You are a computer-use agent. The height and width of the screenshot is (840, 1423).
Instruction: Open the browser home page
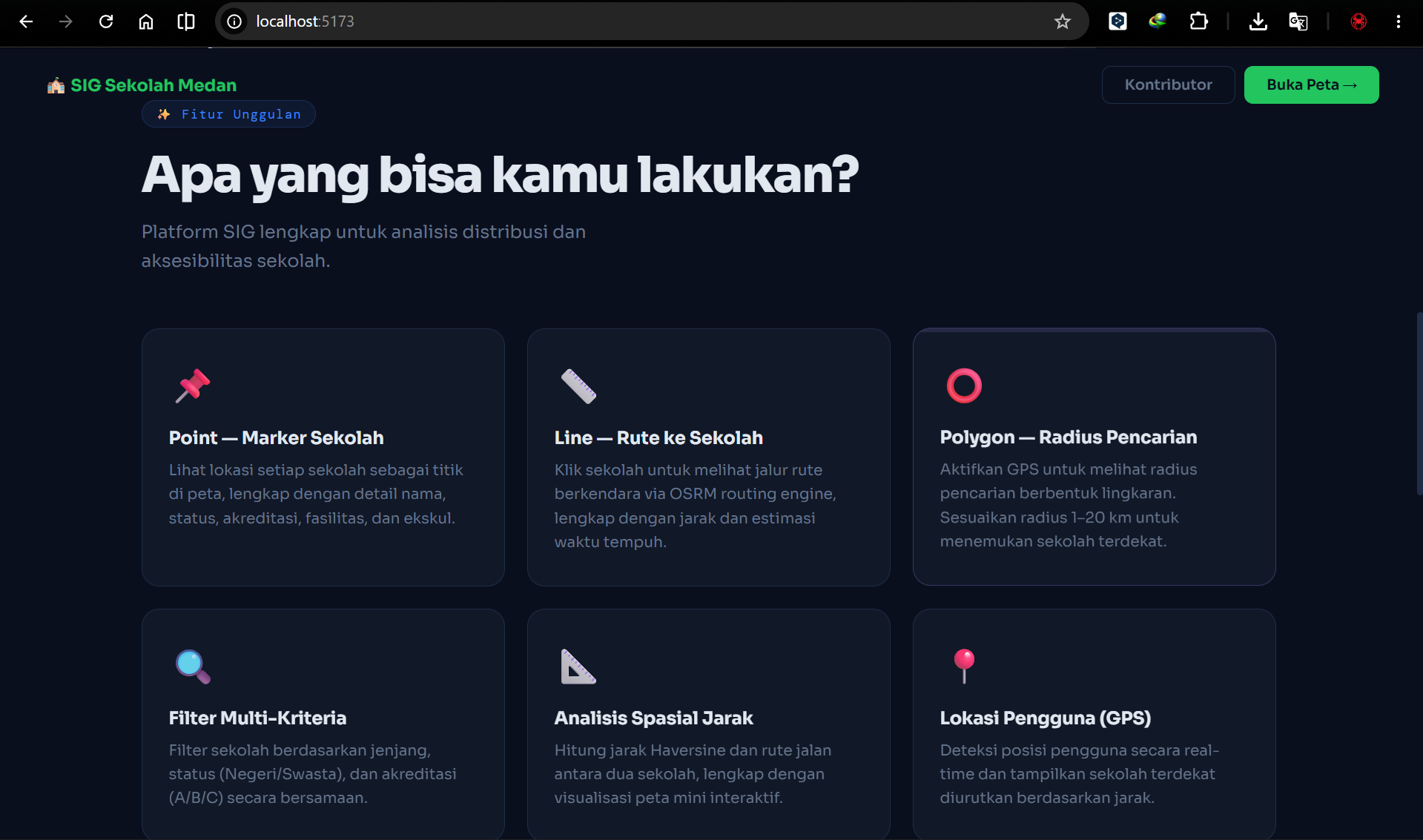pos(146,22)
